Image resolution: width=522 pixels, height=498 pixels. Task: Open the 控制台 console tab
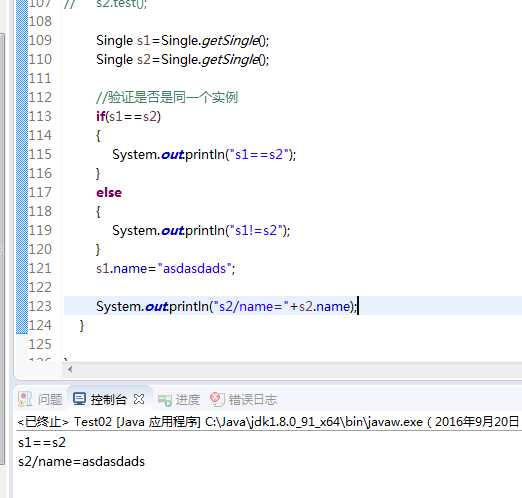[x=109, y=399]
